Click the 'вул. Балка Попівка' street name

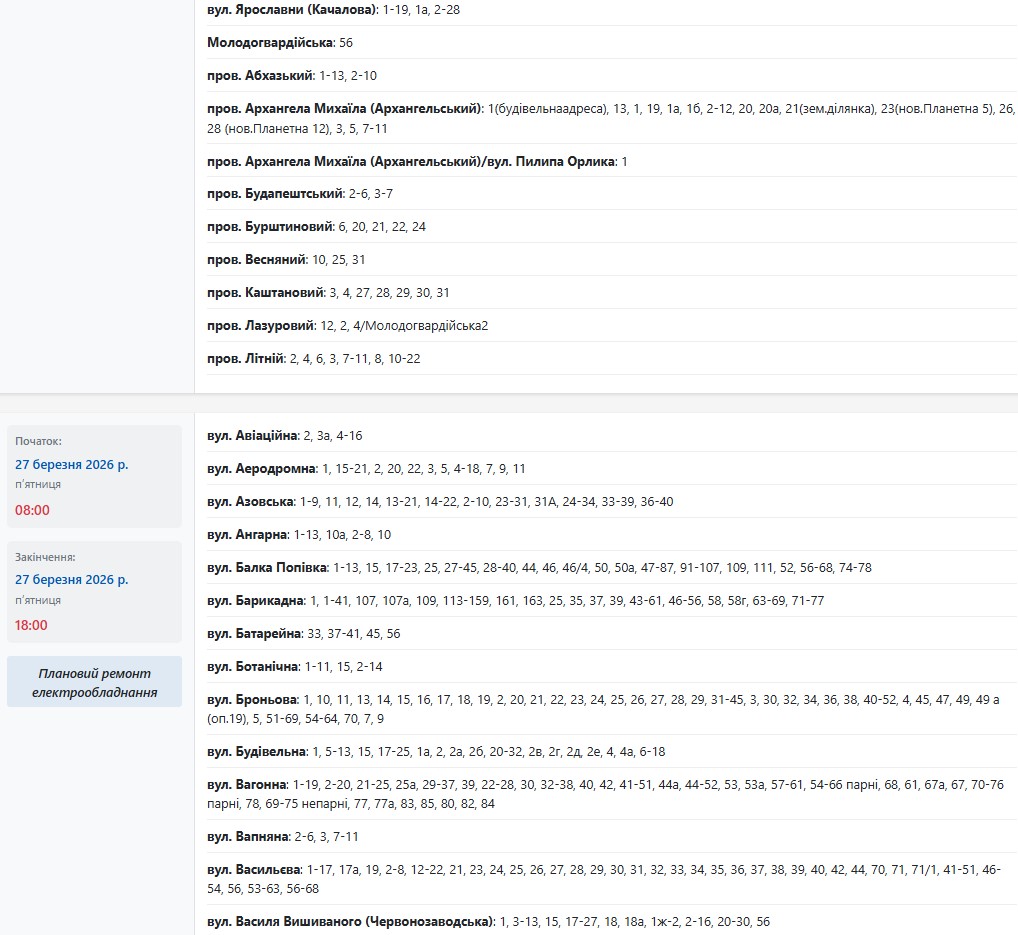coord(267,568)
